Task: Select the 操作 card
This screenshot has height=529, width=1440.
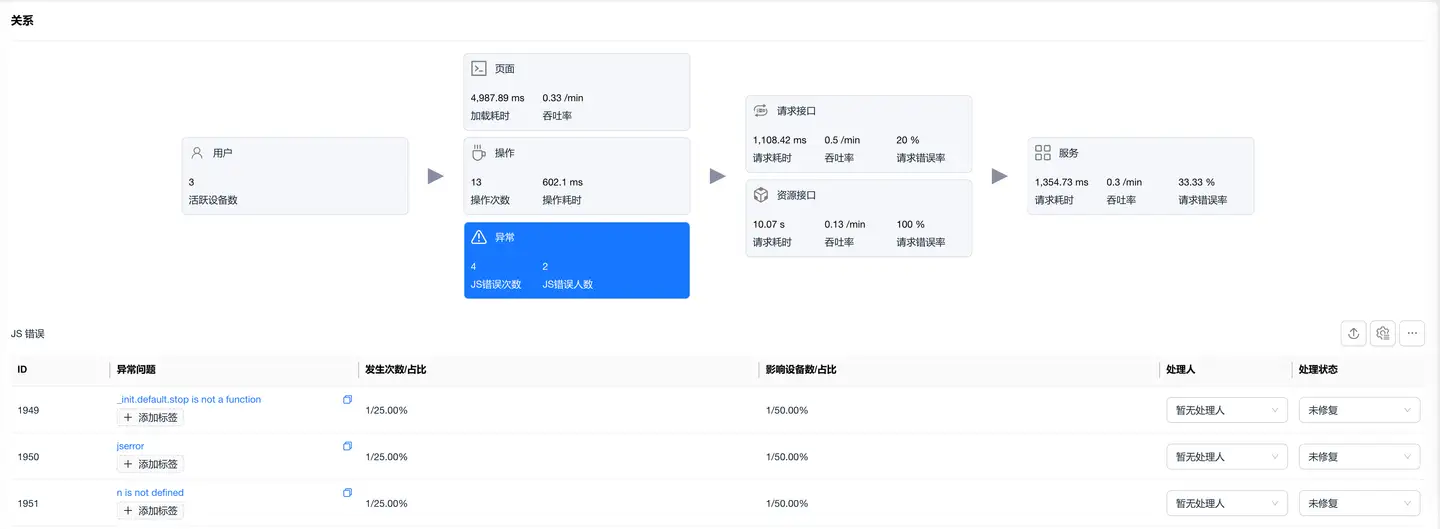Action: [576, 176]
